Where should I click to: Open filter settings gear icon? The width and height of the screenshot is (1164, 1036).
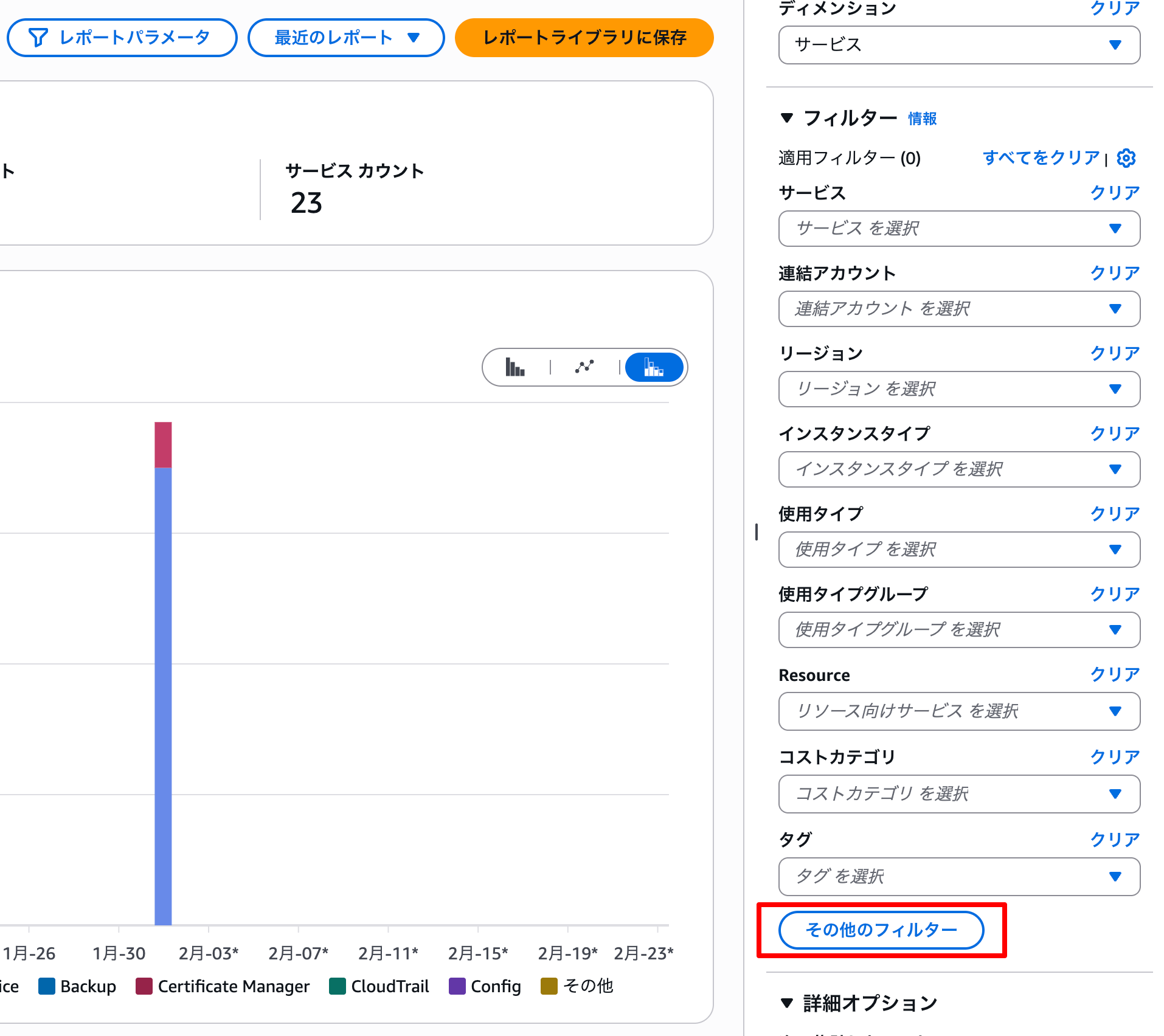[x=1126, y=158]
